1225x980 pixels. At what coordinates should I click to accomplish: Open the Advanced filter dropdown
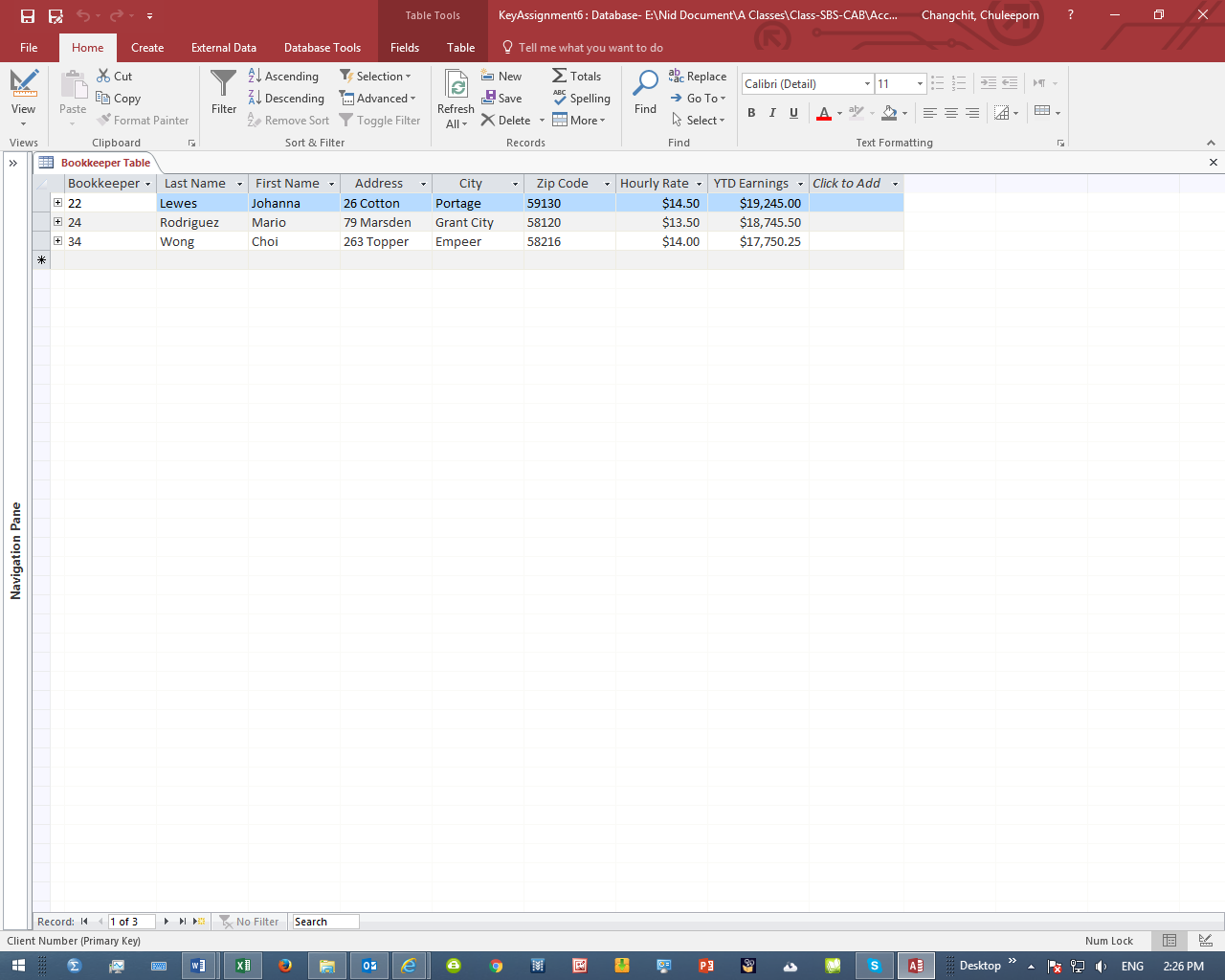(379, 98)
